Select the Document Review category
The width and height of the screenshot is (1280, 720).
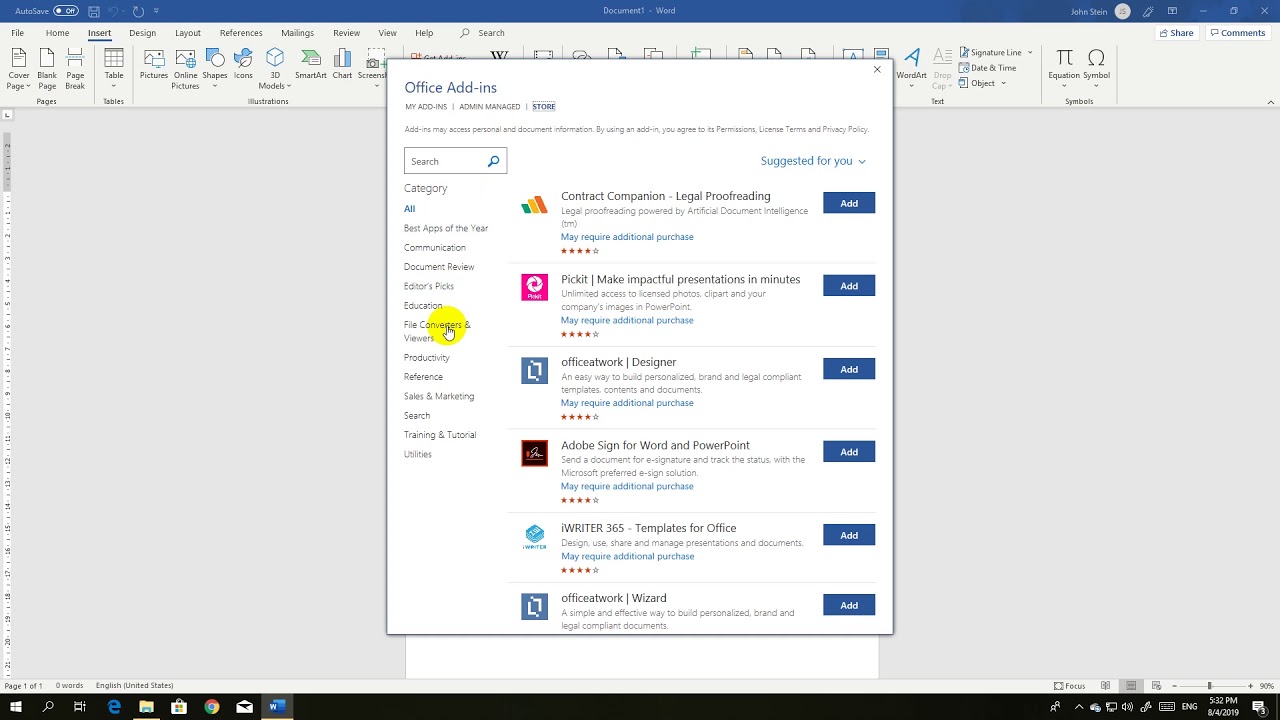coord(439,267)
